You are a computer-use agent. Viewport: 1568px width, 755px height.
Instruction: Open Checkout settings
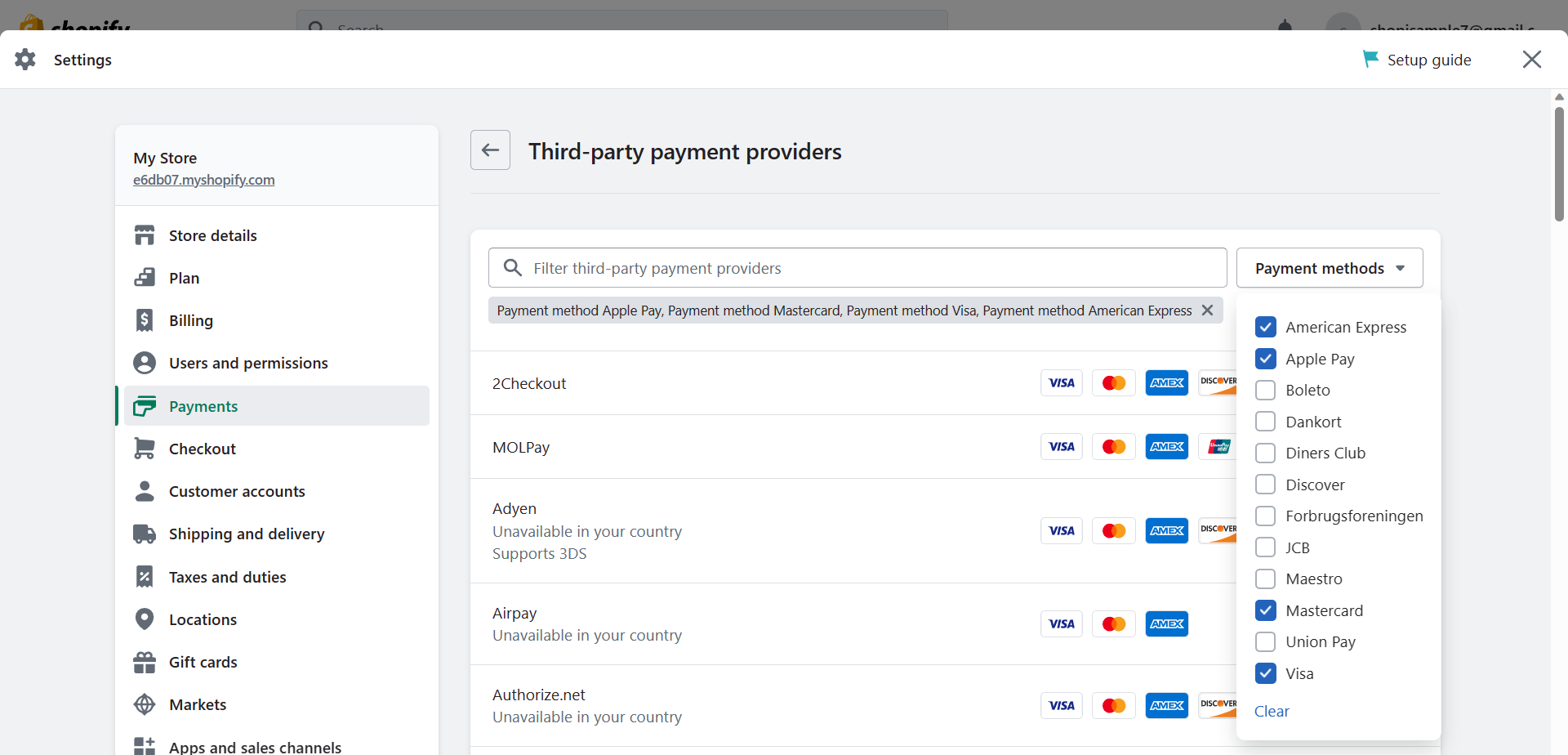[x=276, y=449]
